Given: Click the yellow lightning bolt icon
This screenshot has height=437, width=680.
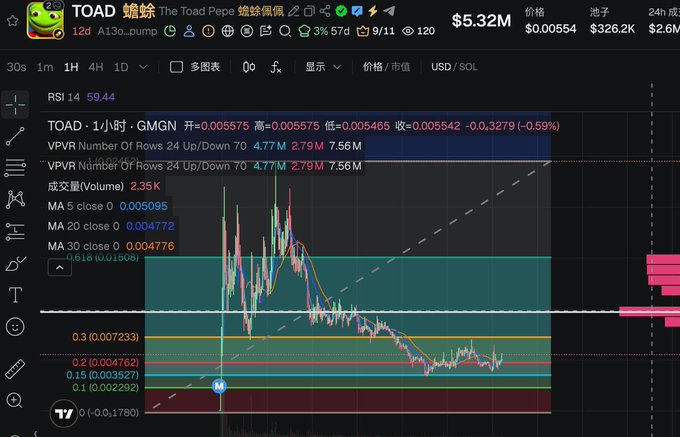Looking at the screenshot, I should point(373,11).
